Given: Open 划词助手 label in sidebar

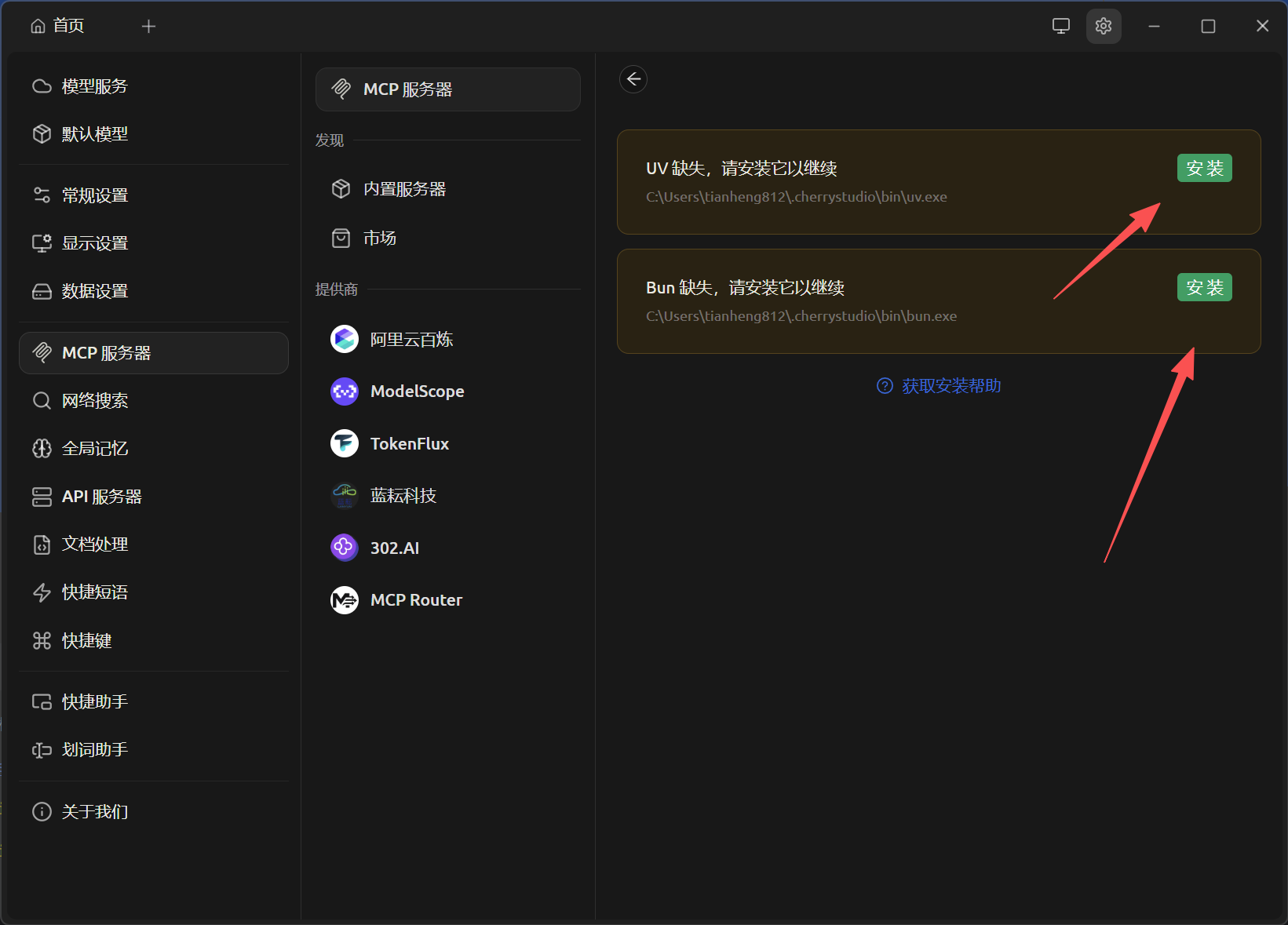Looking at the screenshot, I should tap(95, 750).
